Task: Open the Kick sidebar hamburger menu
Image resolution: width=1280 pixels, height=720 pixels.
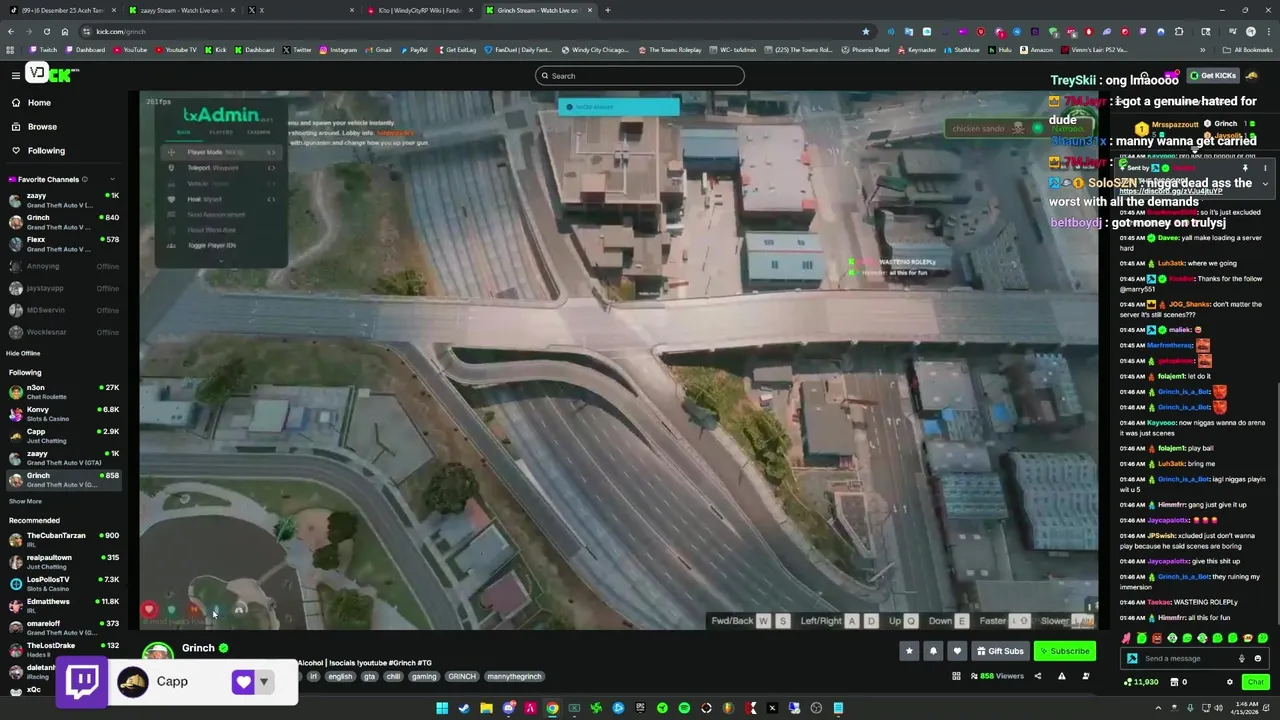Action: [15, 75]
